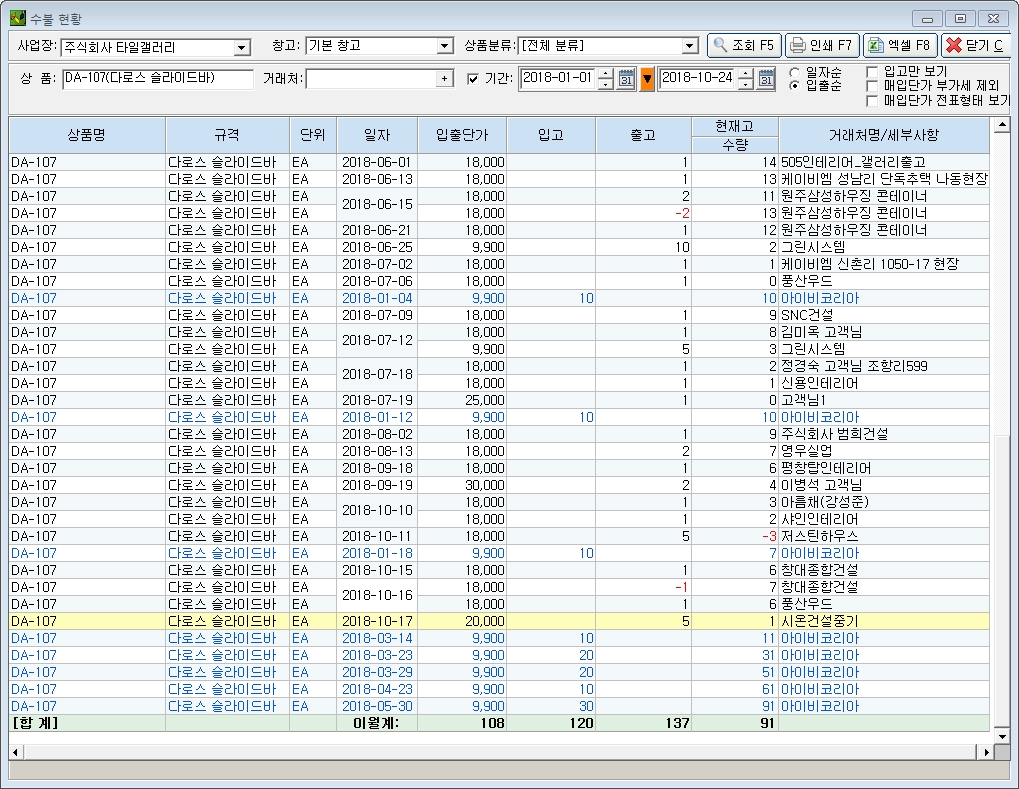Image resolution: width=1019 pixels, height=789 pixels.
Task: Select the row for 신용인테리어
Action: 499,383
